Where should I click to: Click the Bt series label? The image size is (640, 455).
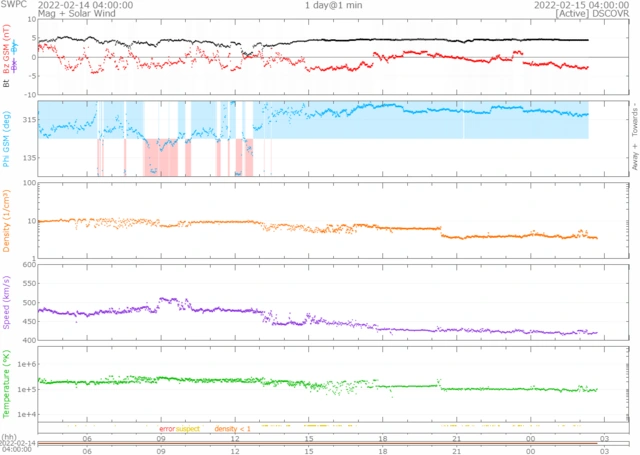click(x=7, y=84)
